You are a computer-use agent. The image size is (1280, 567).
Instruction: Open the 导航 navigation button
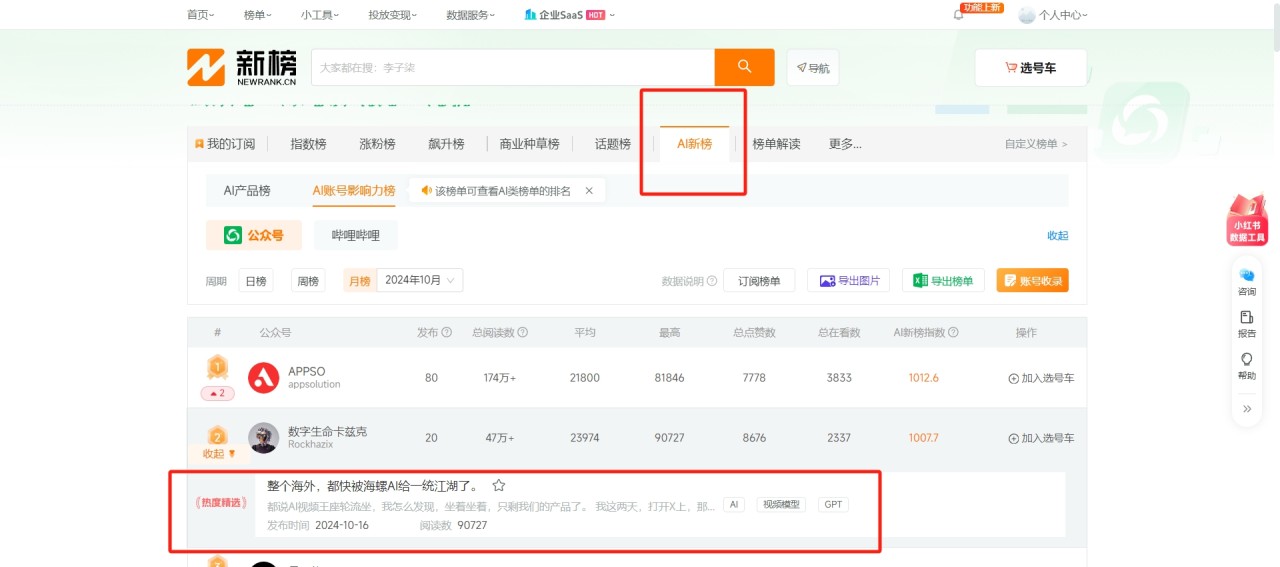click(813, 68)
